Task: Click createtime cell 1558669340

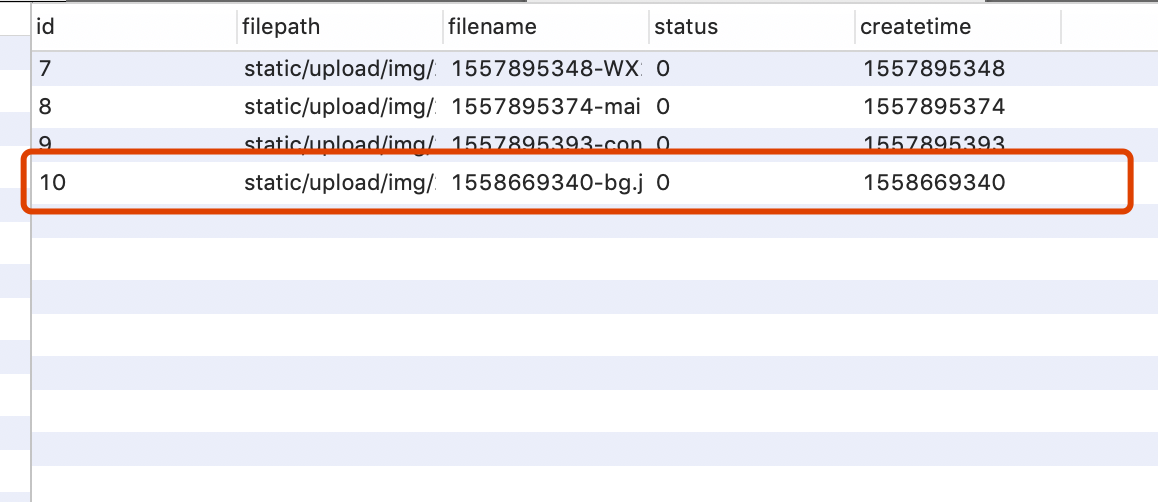Action: [x=934, y=182]
